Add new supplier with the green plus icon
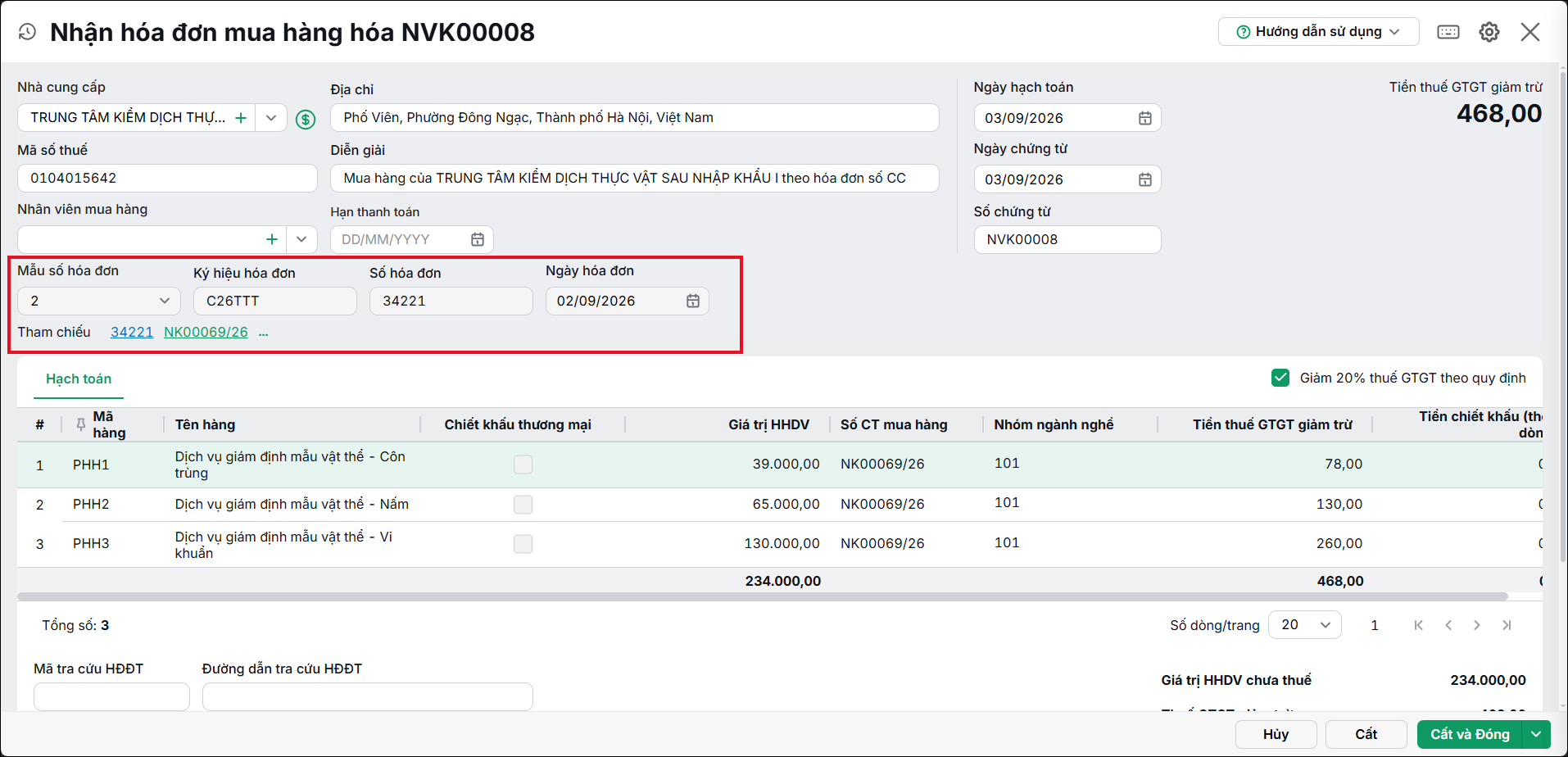The height and width of the screenshot is (757, 1568). [x=241, y=118]
